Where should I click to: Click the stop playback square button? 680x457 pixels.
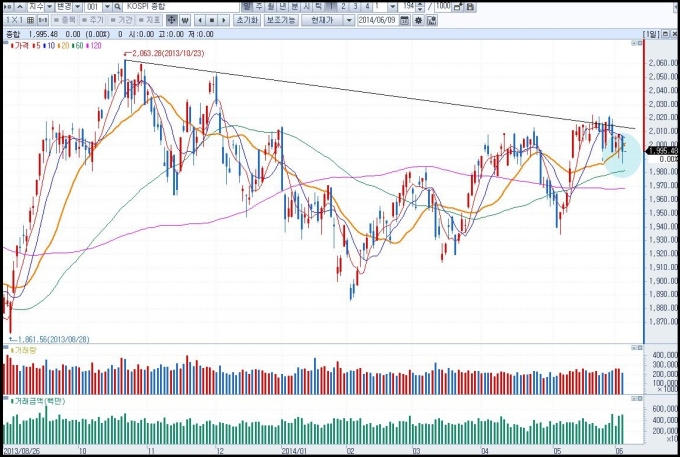212,20
